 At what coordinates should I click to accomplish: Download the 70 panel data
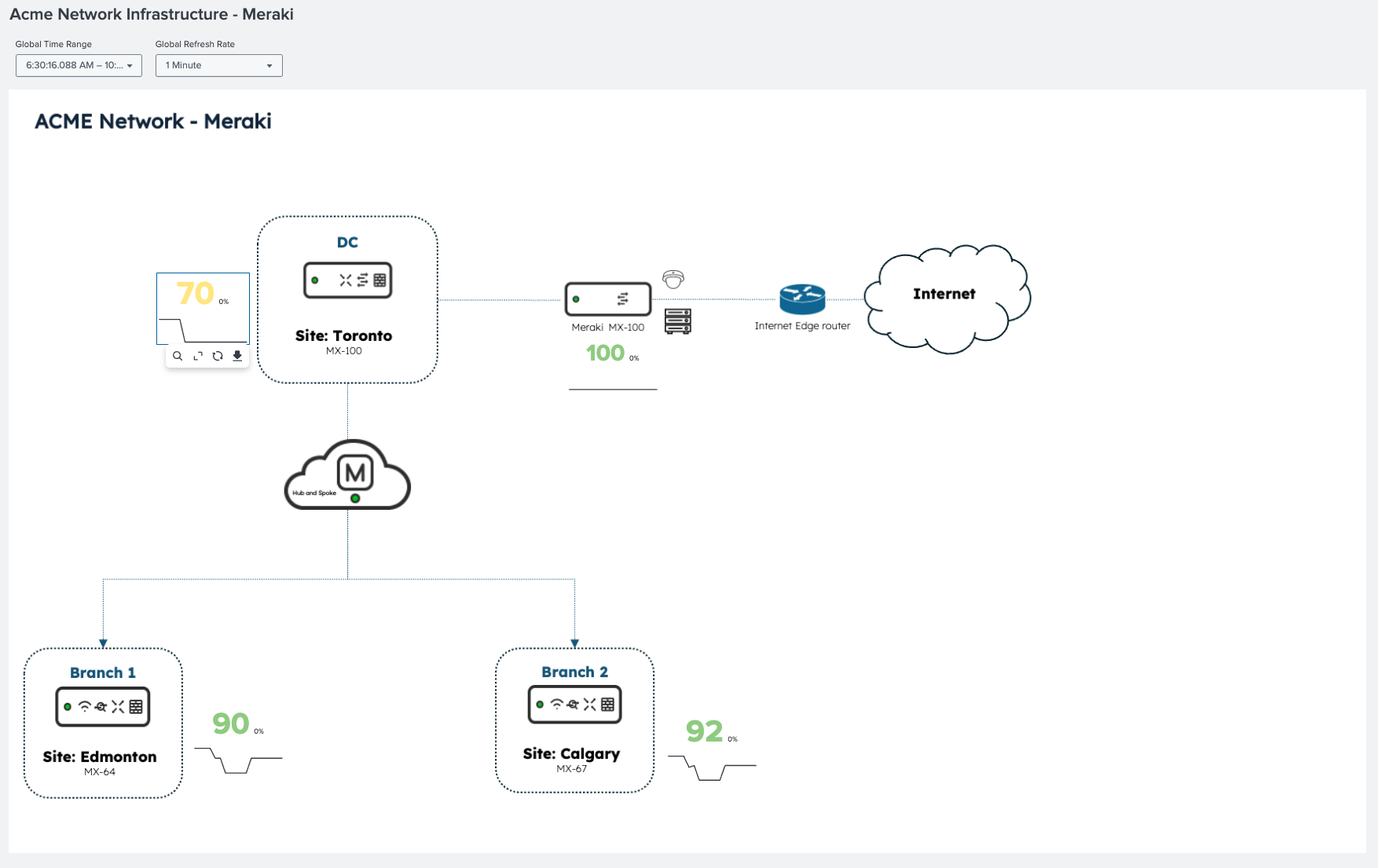[237, 356]
